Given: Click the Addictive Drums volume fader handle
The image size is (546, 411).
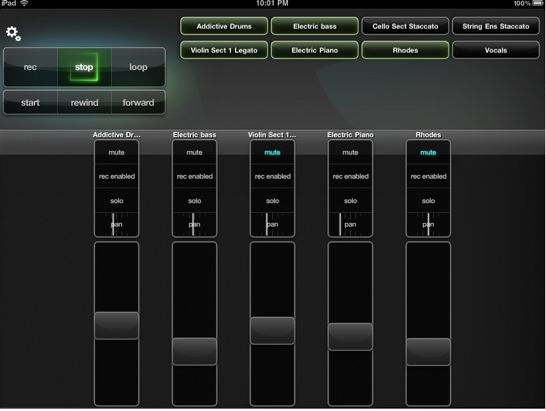Looking at the screenshot, I should point(116,326).
